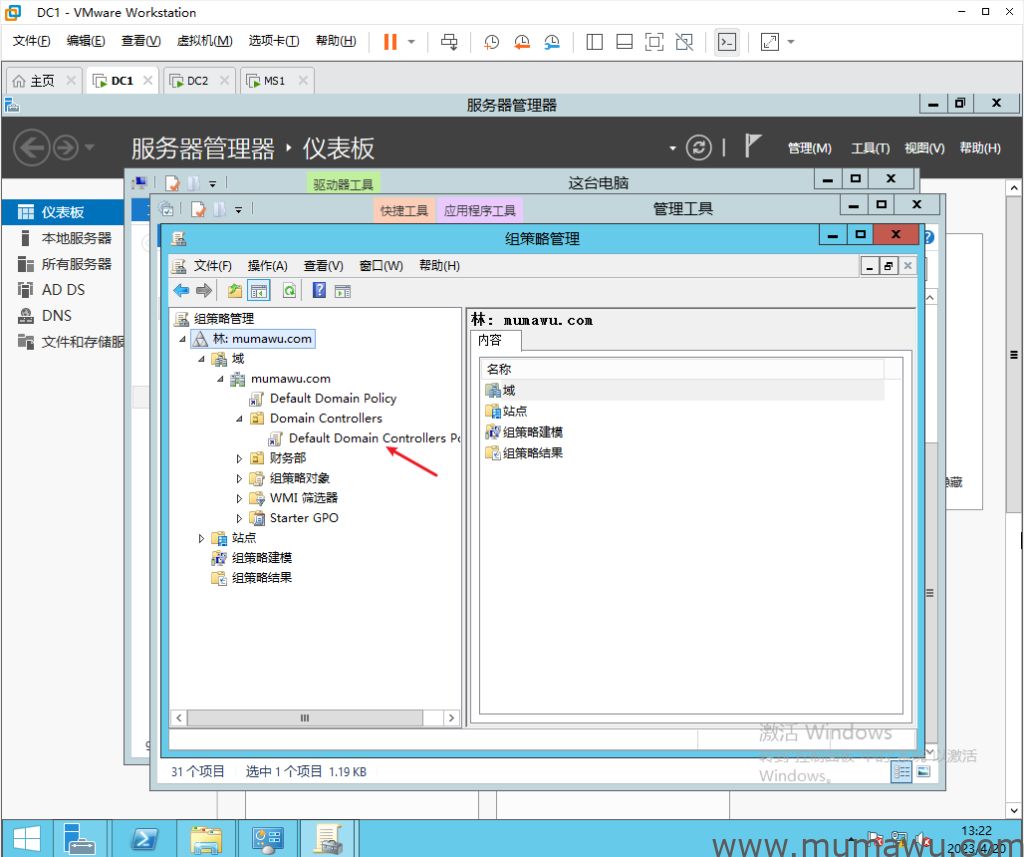Click the Back arrow in Group Policy toolbar
This screenshot has width=1024, height=857.
pos(181,291)
